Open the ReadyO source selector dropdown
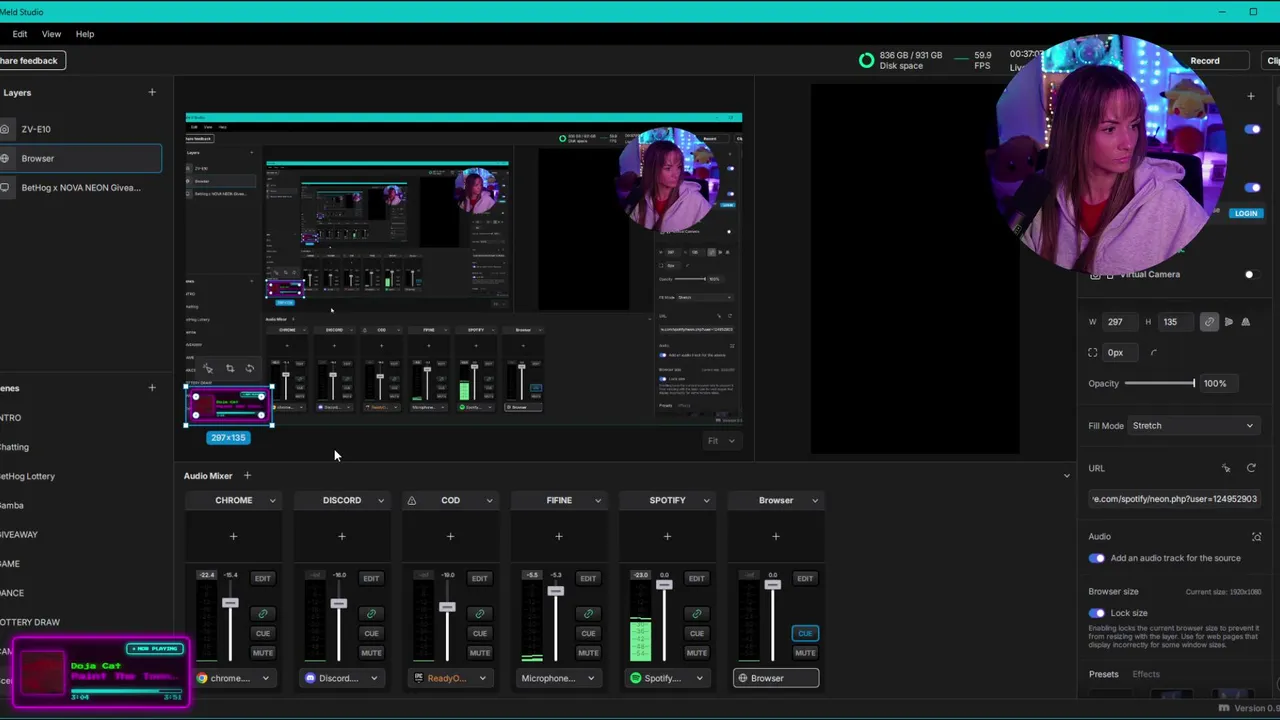 tap(450, 678)
